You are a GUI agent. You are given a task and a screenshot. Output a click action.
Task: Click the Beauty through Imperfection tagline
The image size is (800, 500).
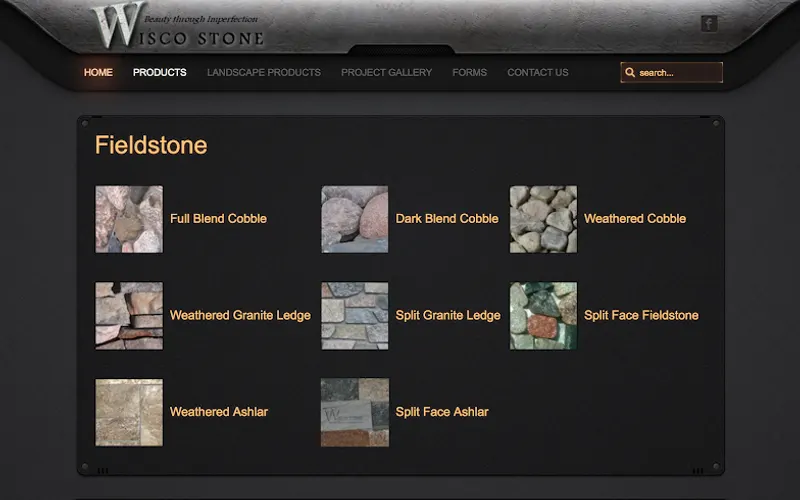pyautogui.click(x=201, y=19)
